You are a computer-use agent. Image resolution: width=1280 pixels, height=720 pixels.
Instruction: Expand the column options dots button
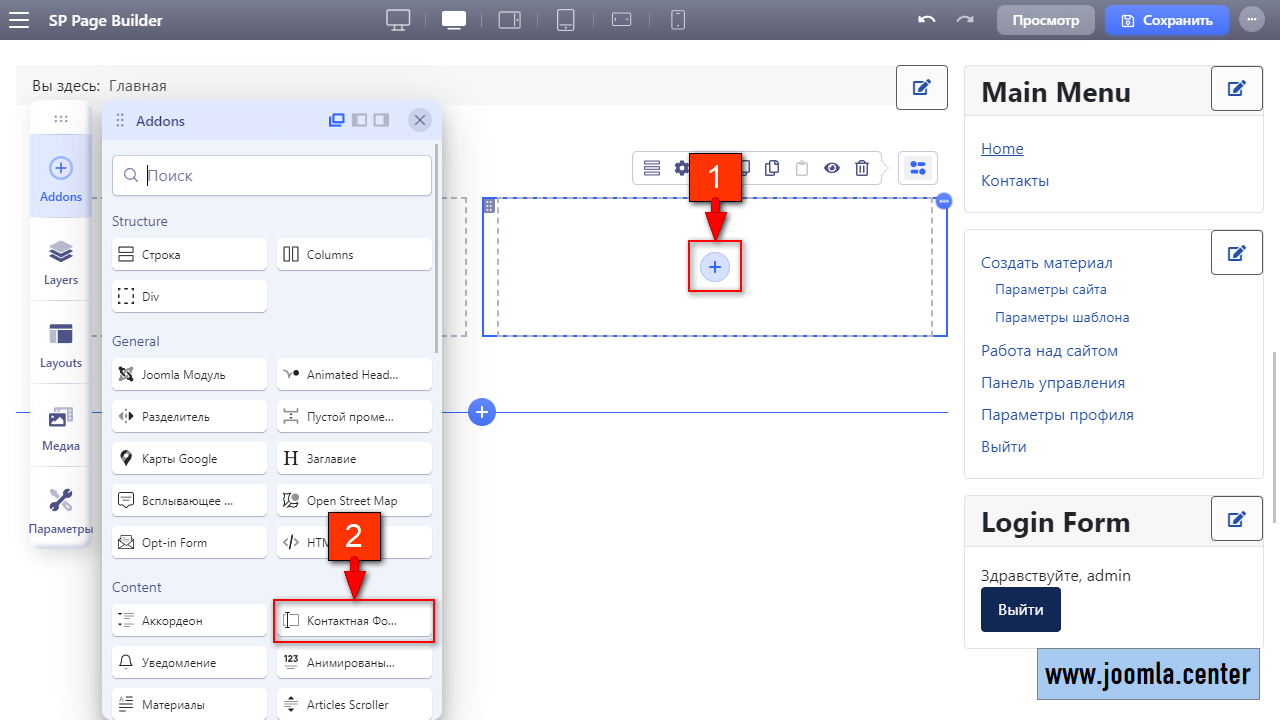943,201
